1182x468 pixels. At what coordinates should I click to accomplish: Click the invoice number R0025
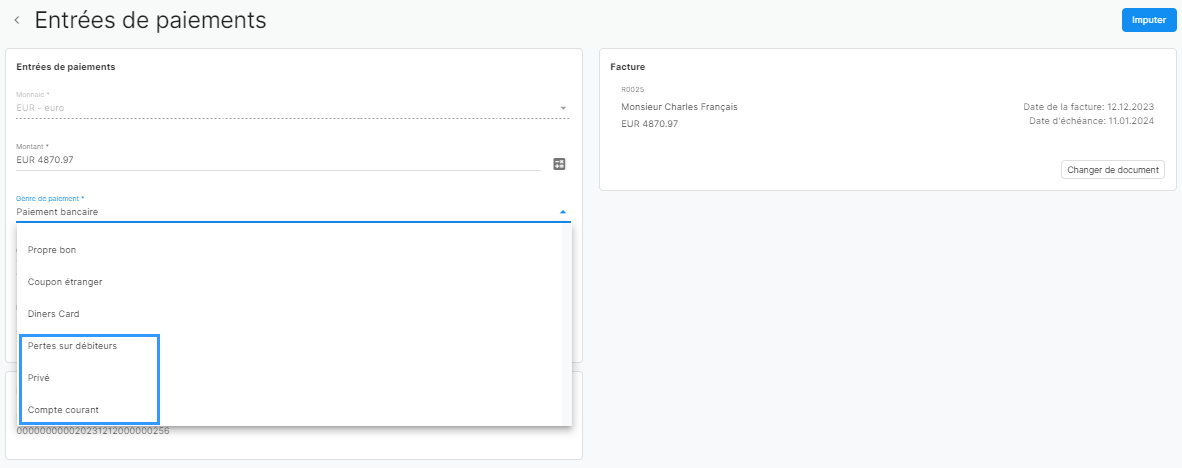[x=633, y=90]
